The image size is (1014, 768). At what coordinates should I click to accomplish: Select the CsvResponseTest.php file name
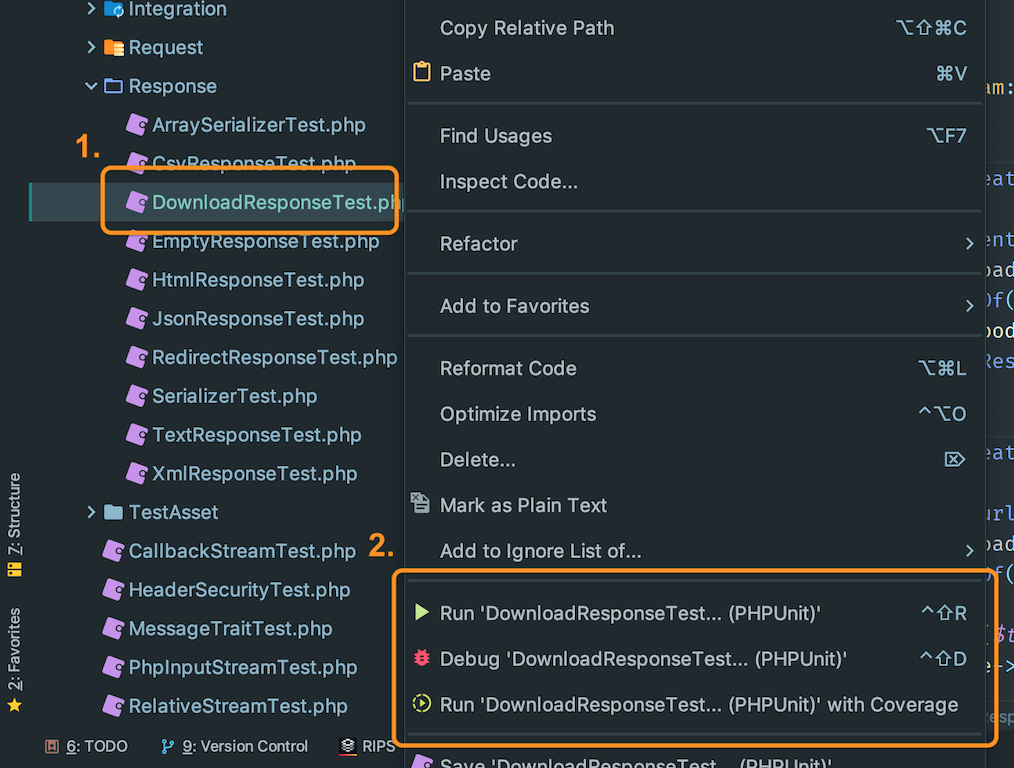[254, 163]
